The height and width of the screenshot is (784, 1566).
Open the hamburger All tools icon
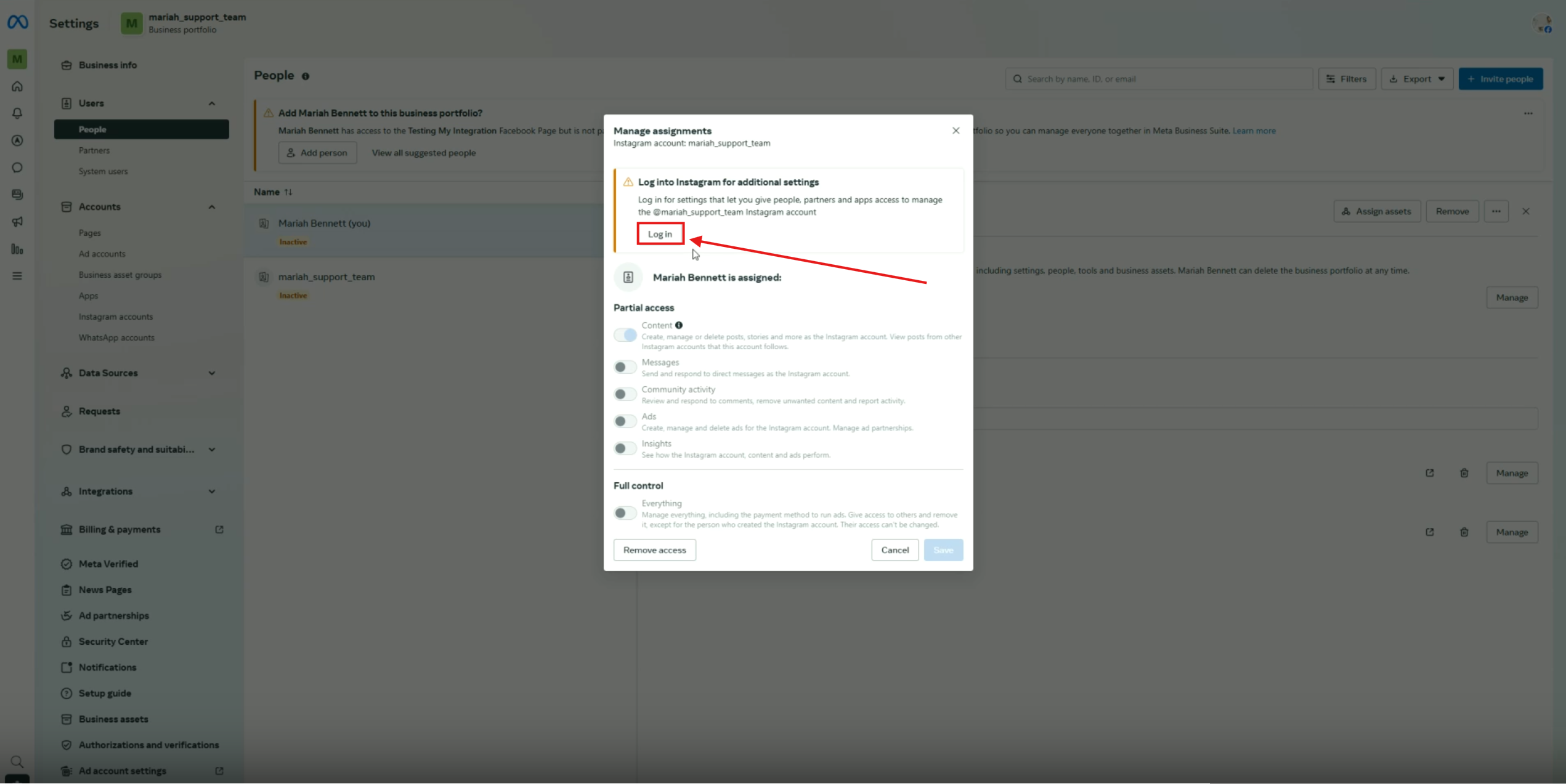point(17,276)
